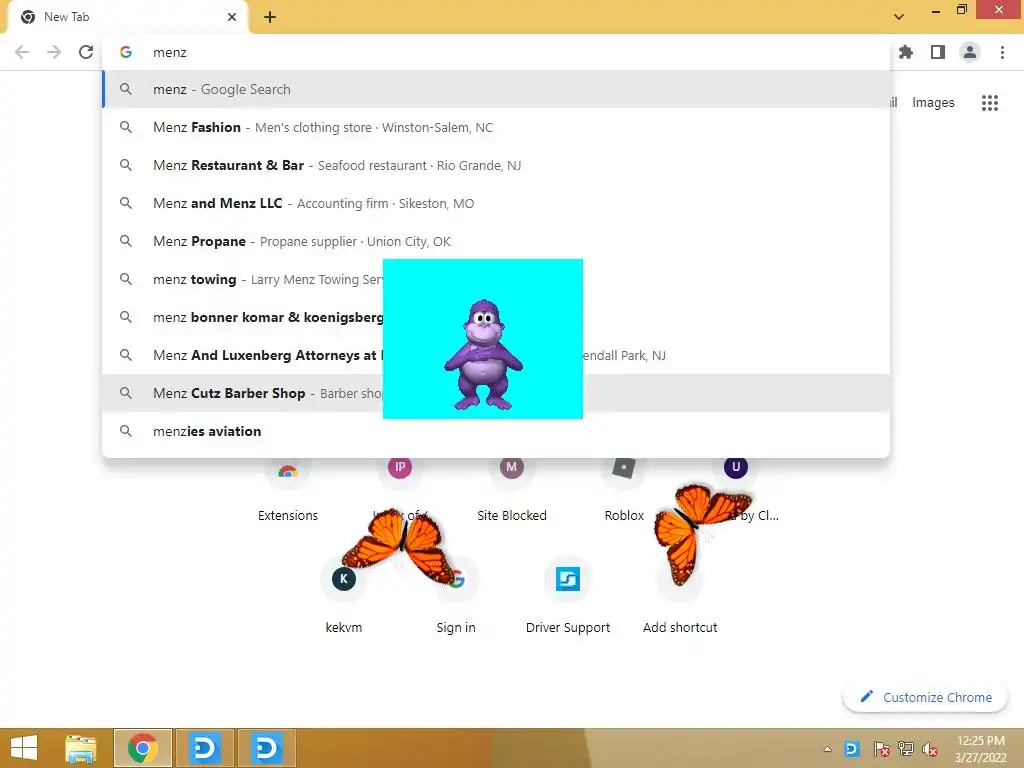The height and width of the screenshot is (768, 1024).
Task: Choose the Menz Restaurant & Bar suggestion
Action: coord(496,165)
